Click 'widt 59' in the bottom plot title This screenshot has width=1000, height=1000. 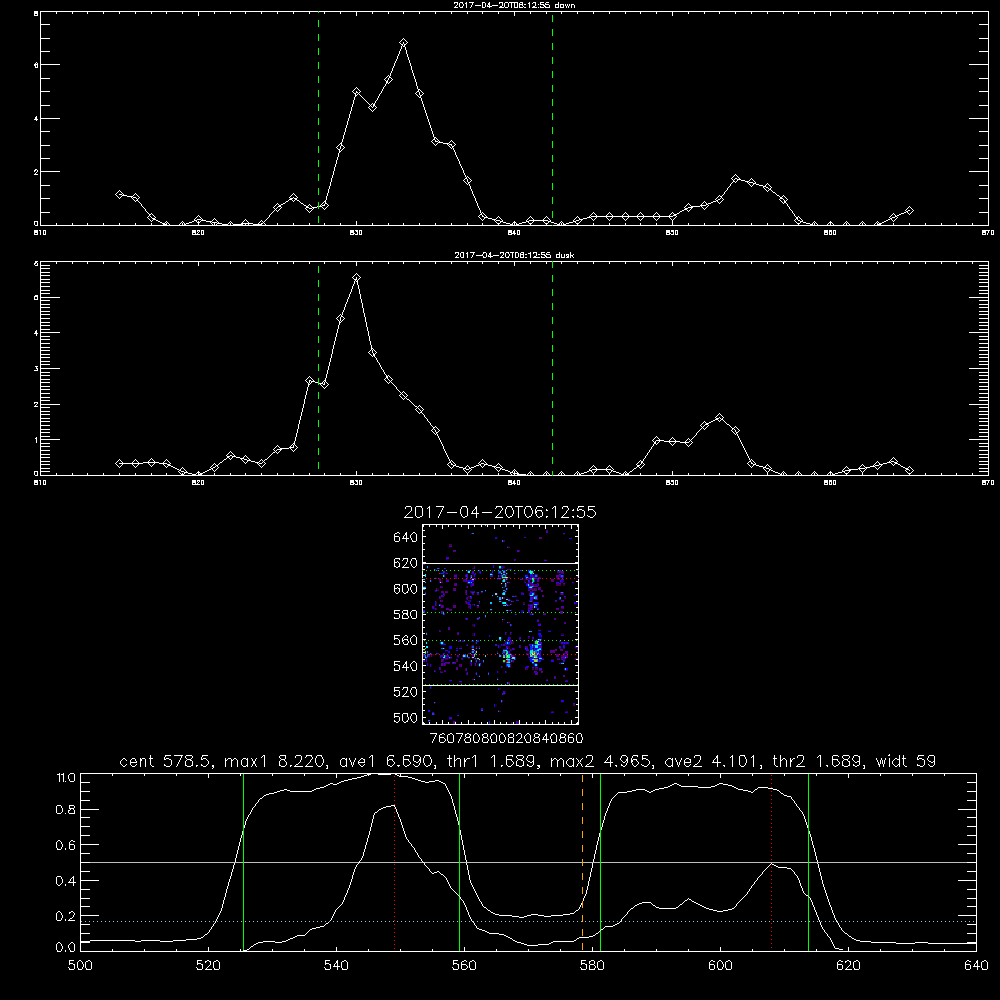(906, 761)
